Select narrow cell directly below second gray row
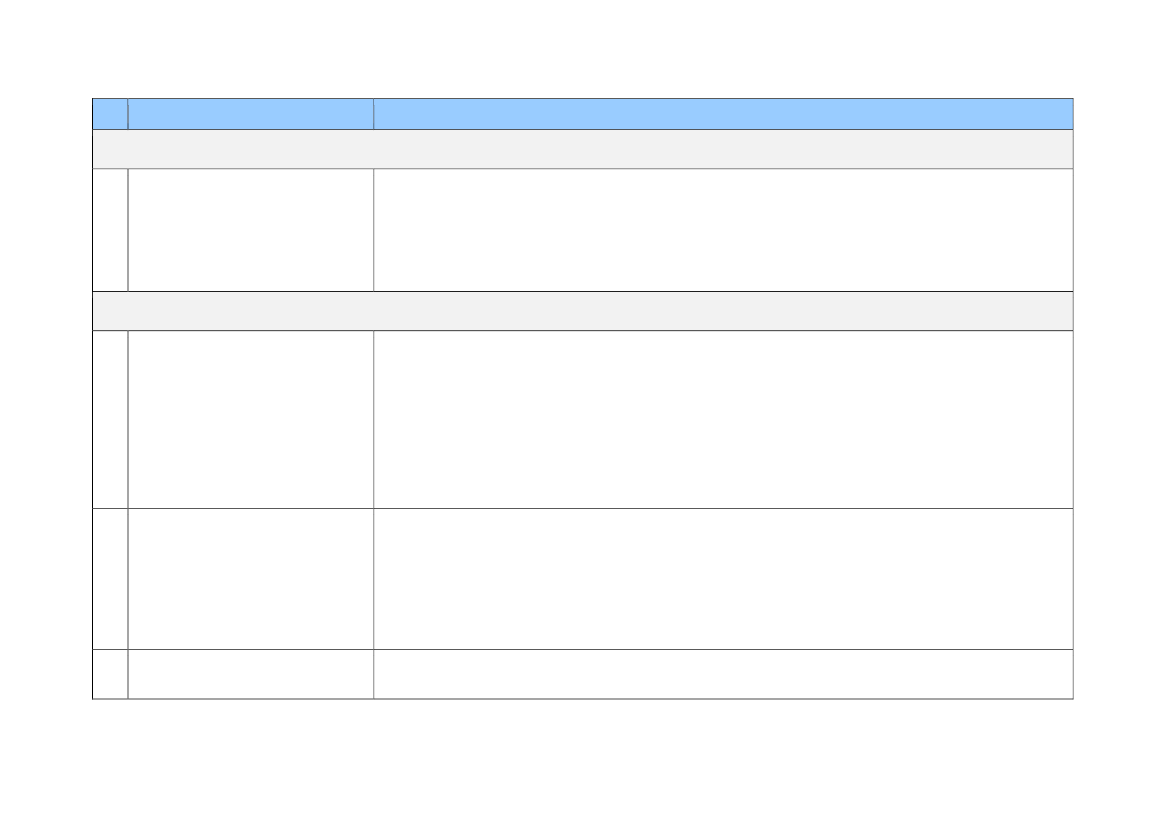 [x=110, y=420]
